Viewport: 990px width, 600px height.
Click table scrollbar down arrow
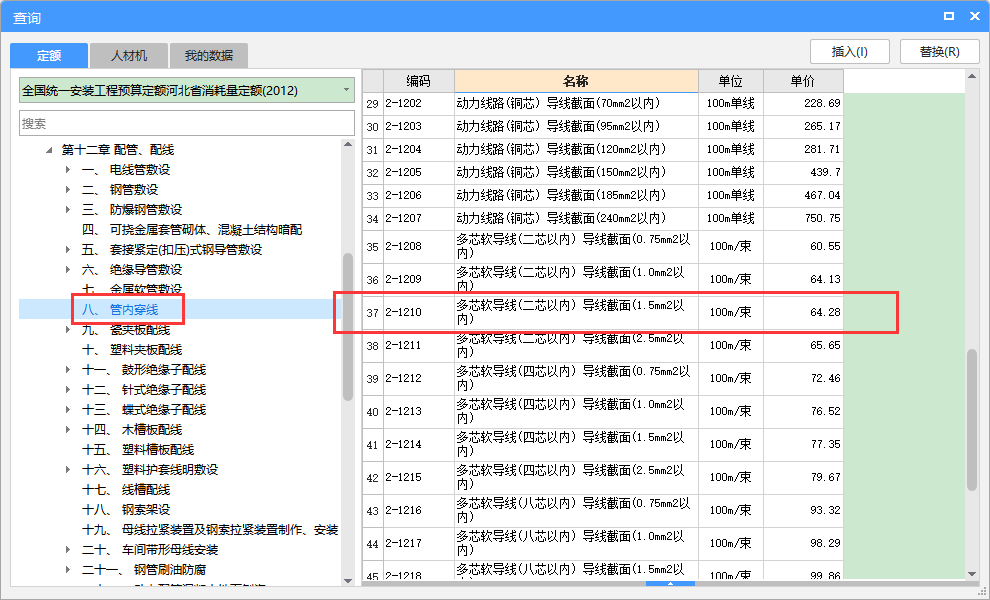tap(972, 573)
